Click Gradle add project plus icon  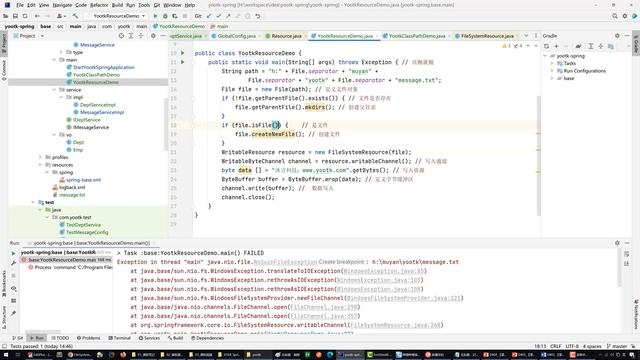click(x=556, y=46)
